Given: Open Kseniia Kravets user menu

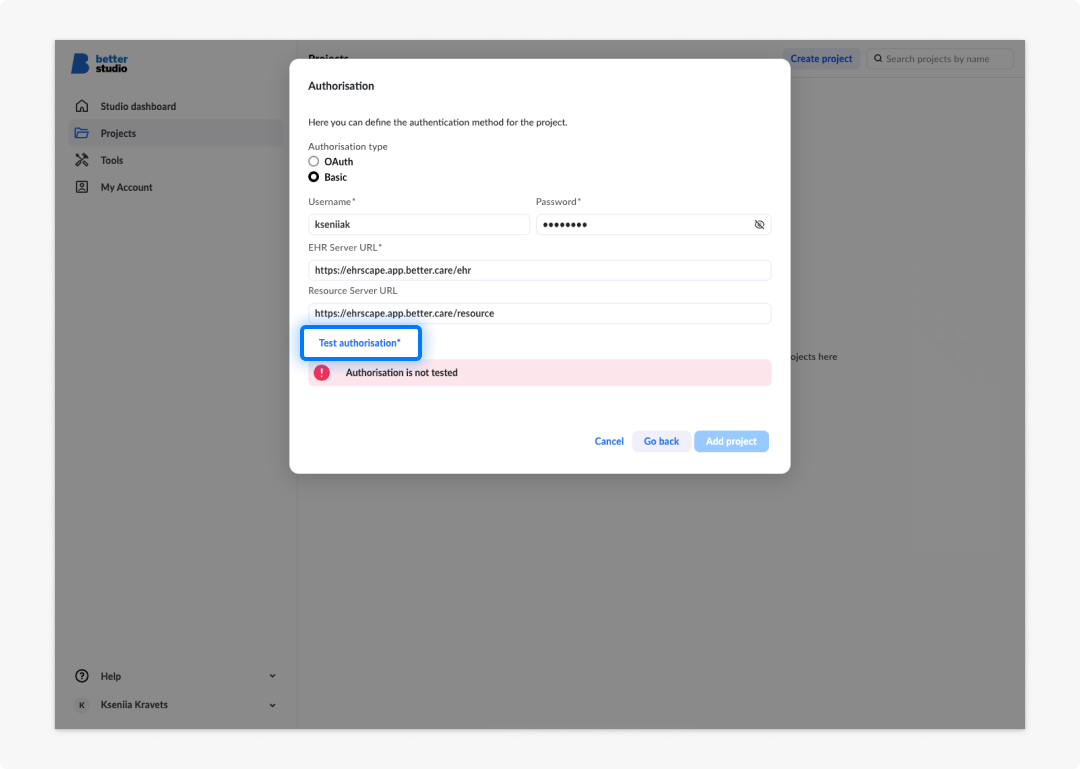Looking at the screenshot, I should coord(176,705).
